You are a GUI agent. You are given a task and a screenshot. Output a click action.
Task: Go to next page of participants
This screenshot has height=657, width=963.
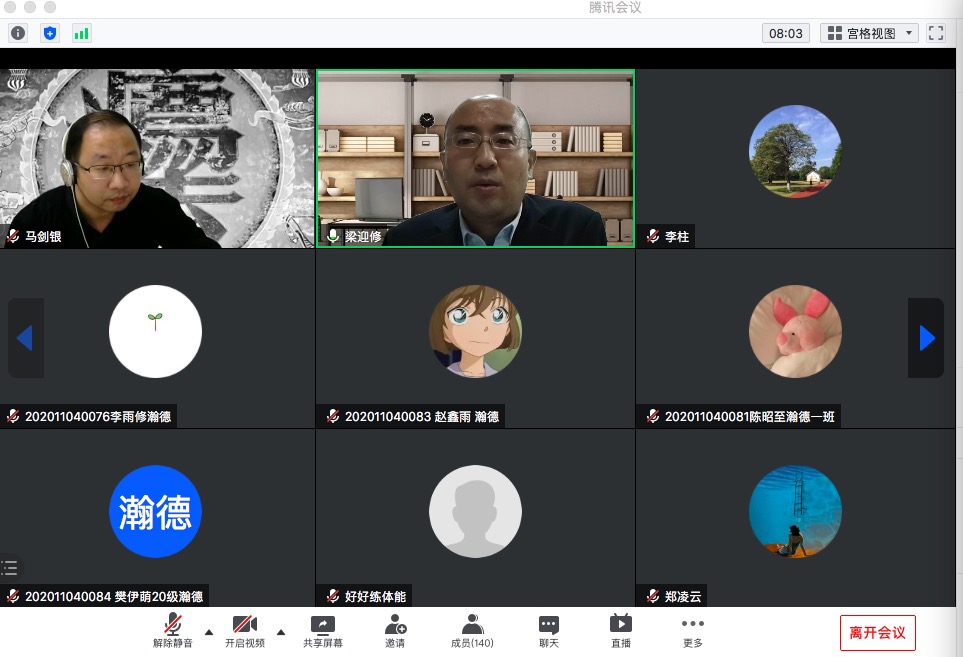pos(926,338)
